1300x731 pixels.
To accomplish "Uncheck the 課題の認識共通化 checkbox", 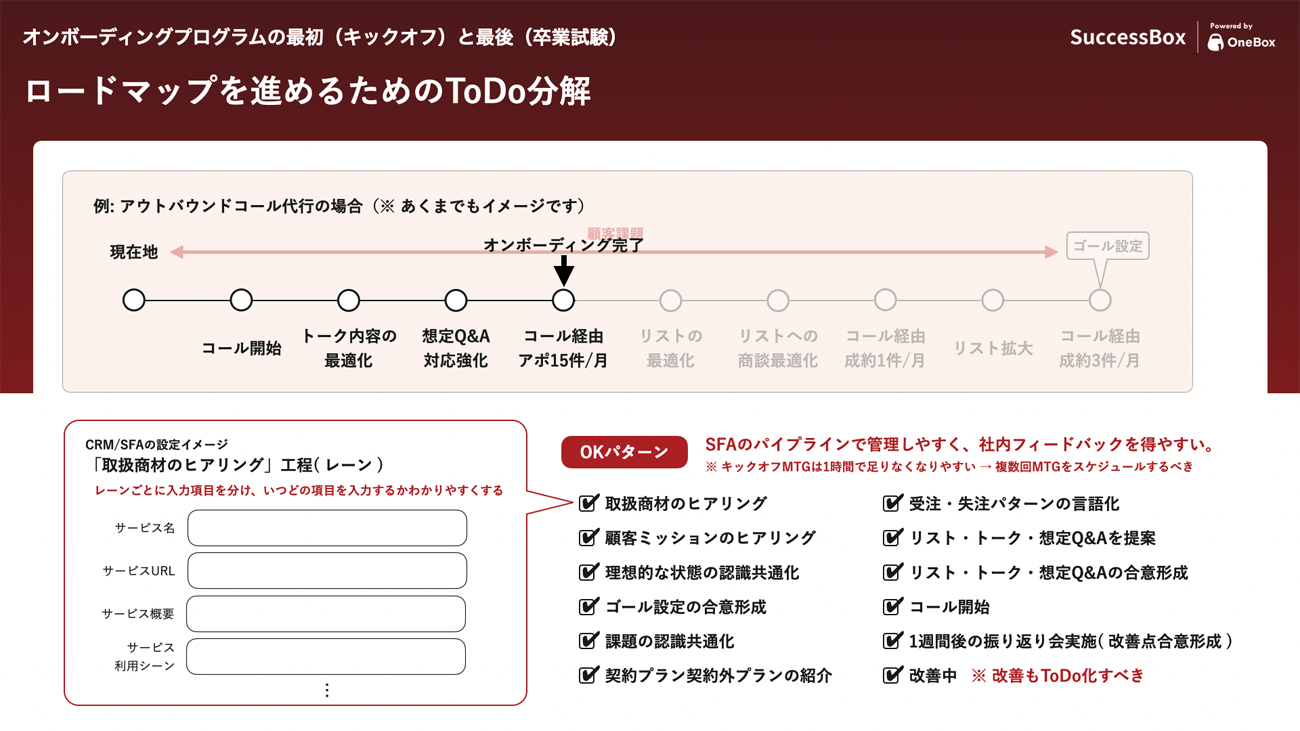I will coord(589,641).
